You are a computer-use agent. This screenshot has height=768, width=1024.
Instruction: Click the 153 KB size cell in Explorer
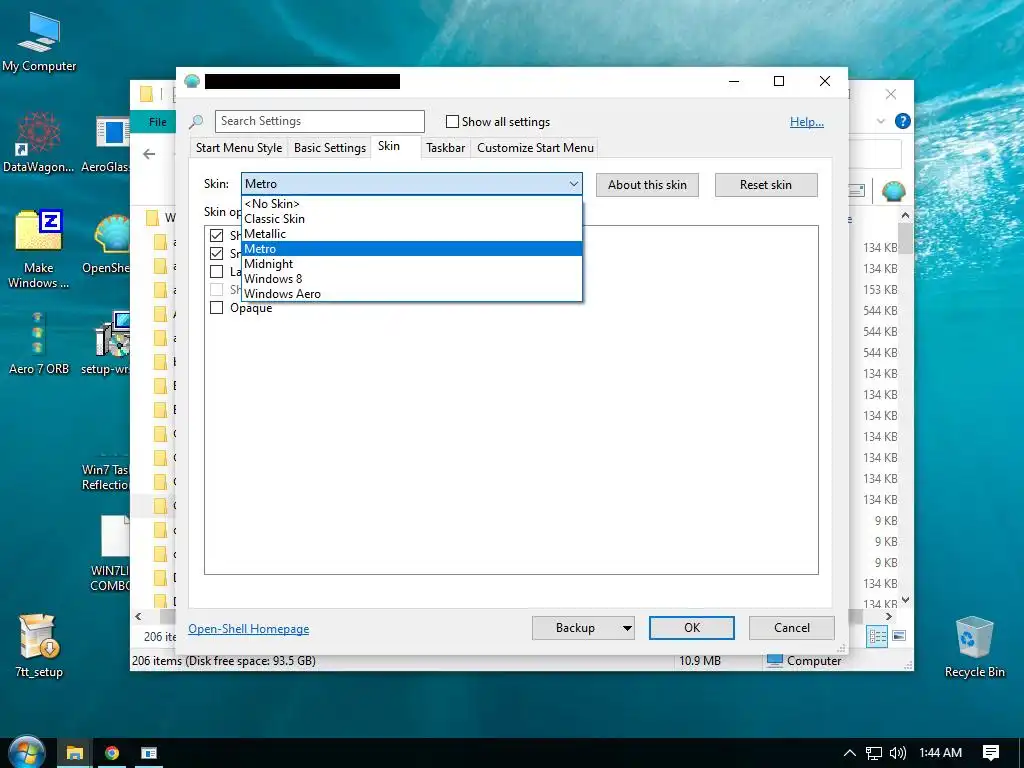coord(880,289)
